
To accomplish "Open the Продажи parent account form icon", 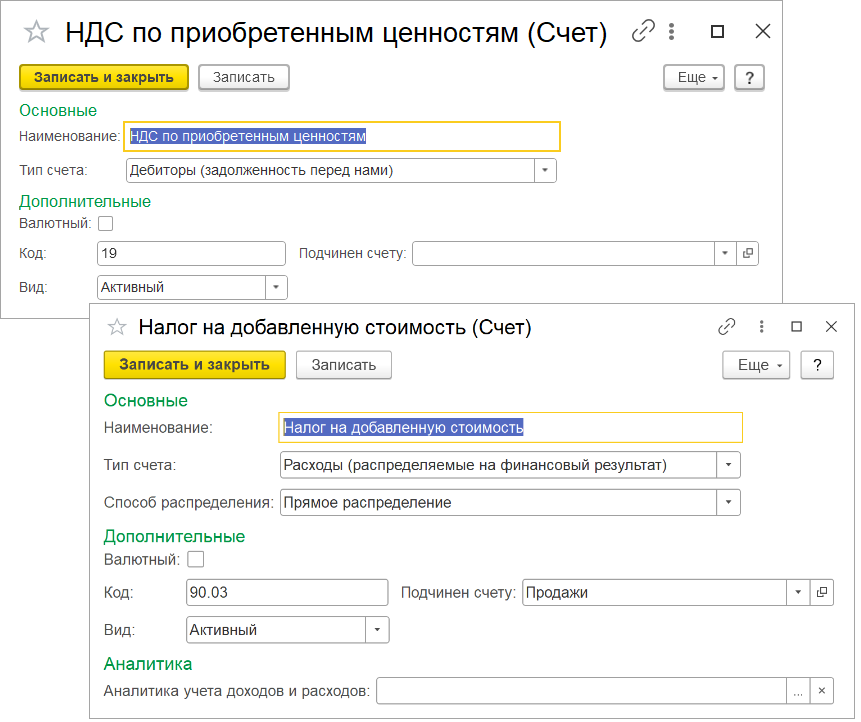I will (822, 593).
